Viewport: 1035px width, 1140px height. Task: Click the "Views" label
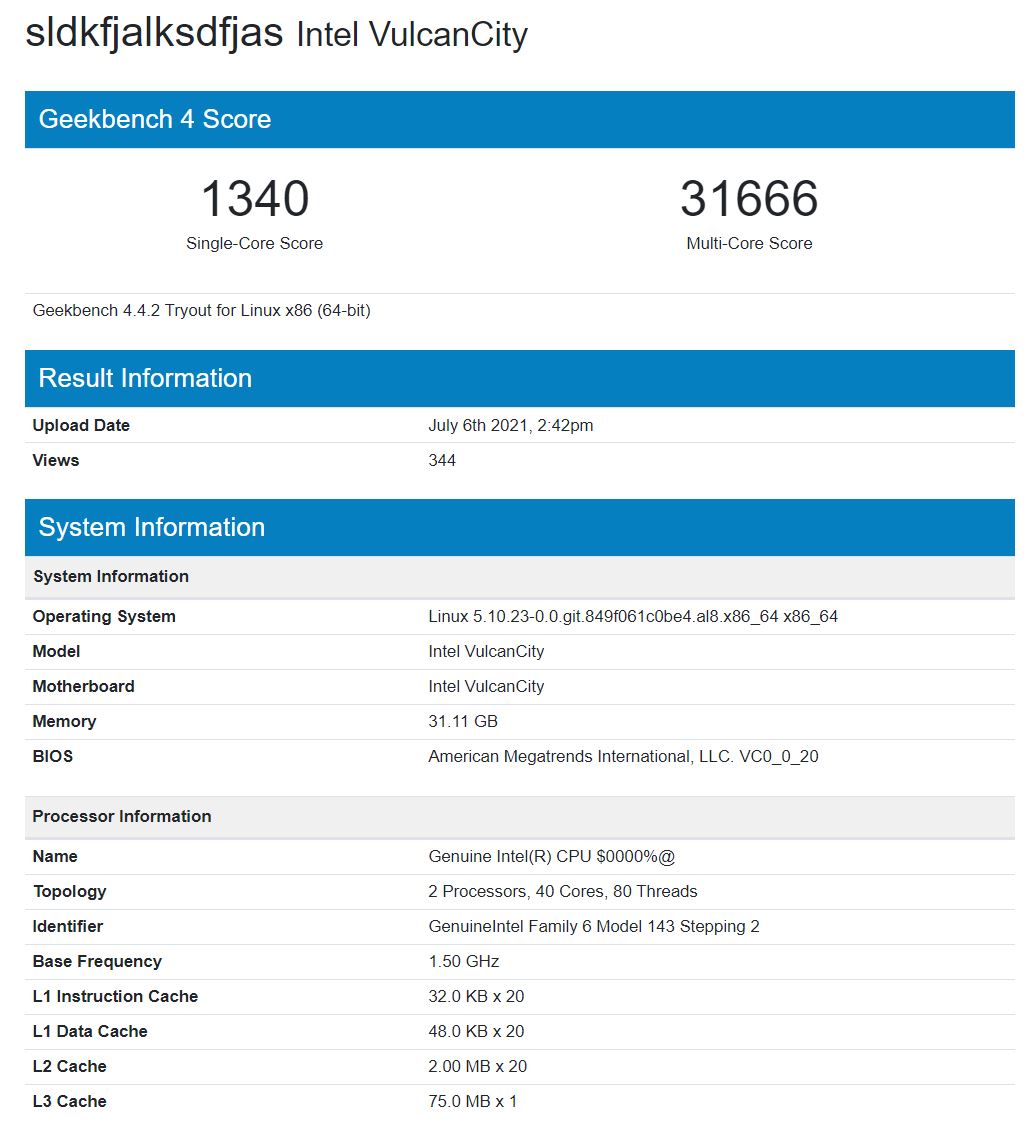click(56, 460)
